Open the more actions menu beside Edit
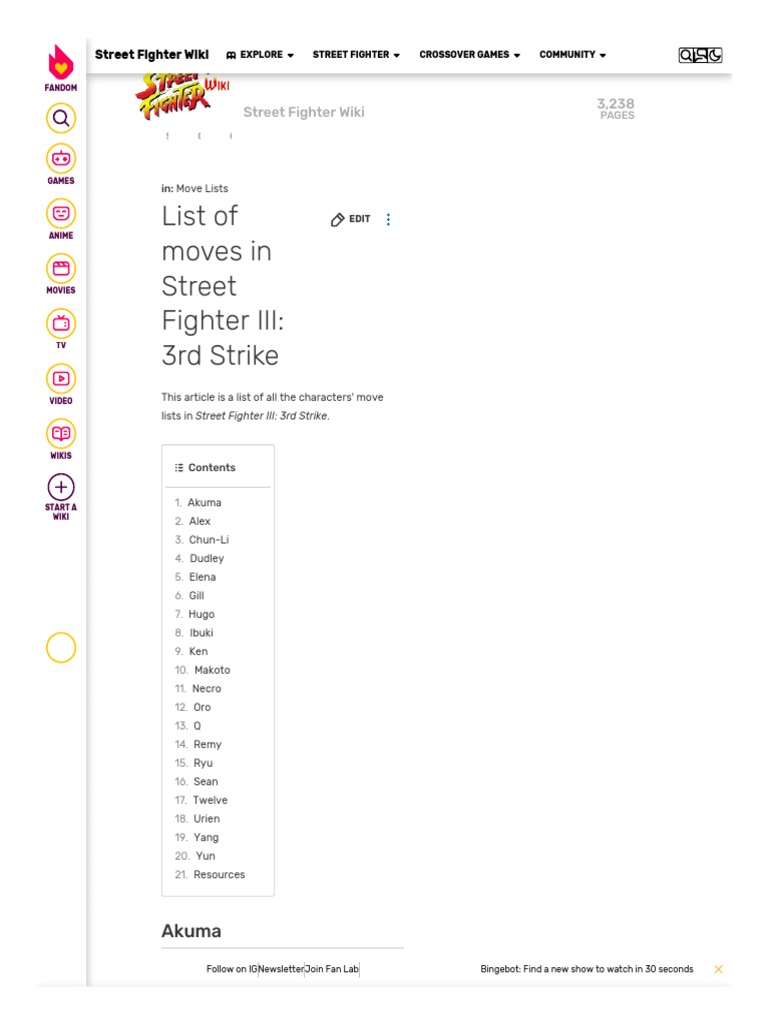The height and width of the screenshot is (1024, 768). coord(389,220)
